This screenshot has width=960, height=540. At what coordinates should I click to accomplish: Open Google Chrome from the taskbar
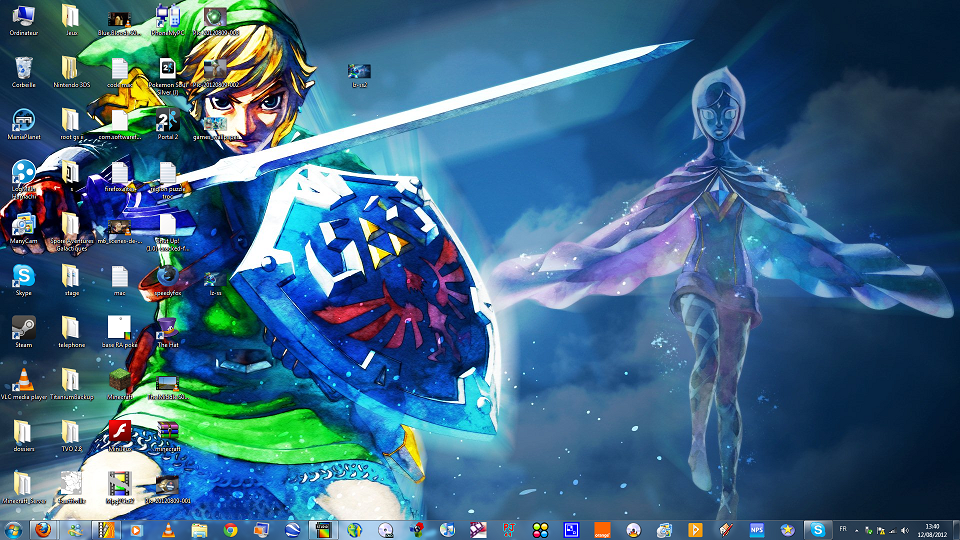pos(230,530)
